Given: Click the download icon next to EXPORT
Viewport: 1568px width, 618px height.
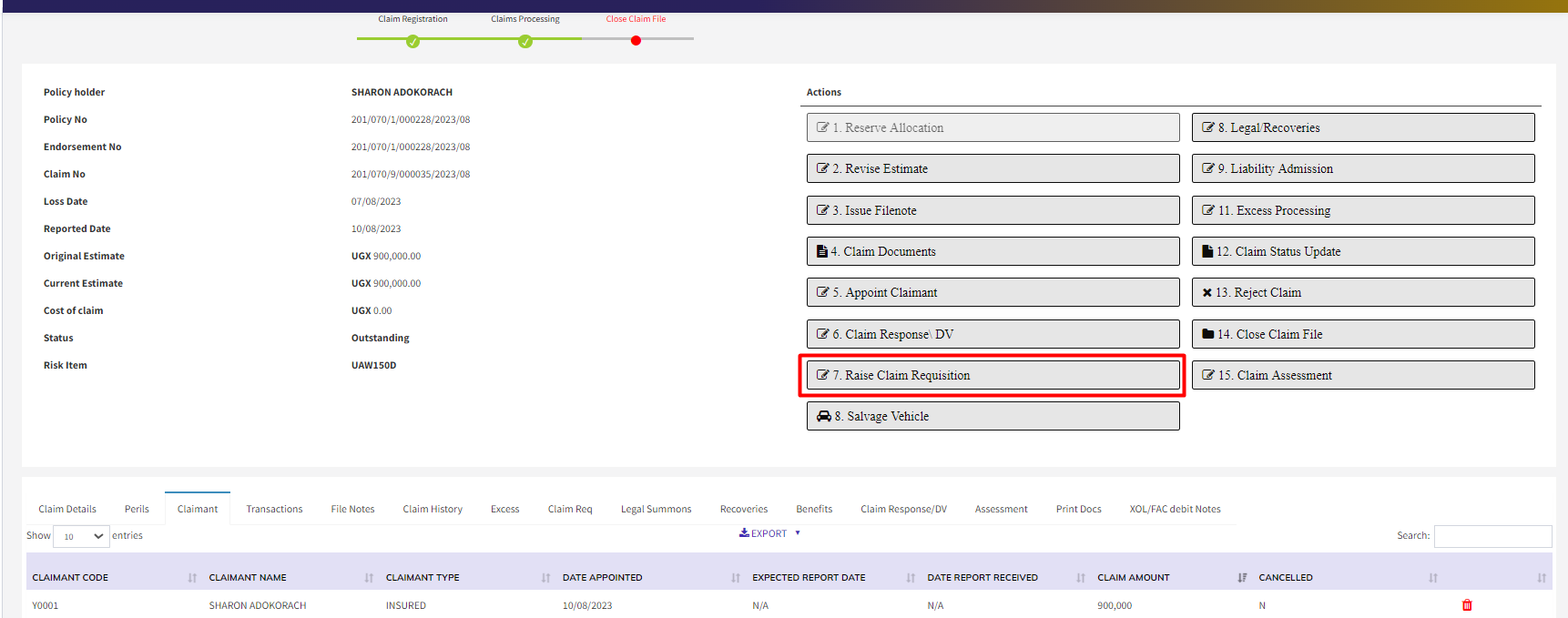Looking at the screenshot, I should pos(744,533).
